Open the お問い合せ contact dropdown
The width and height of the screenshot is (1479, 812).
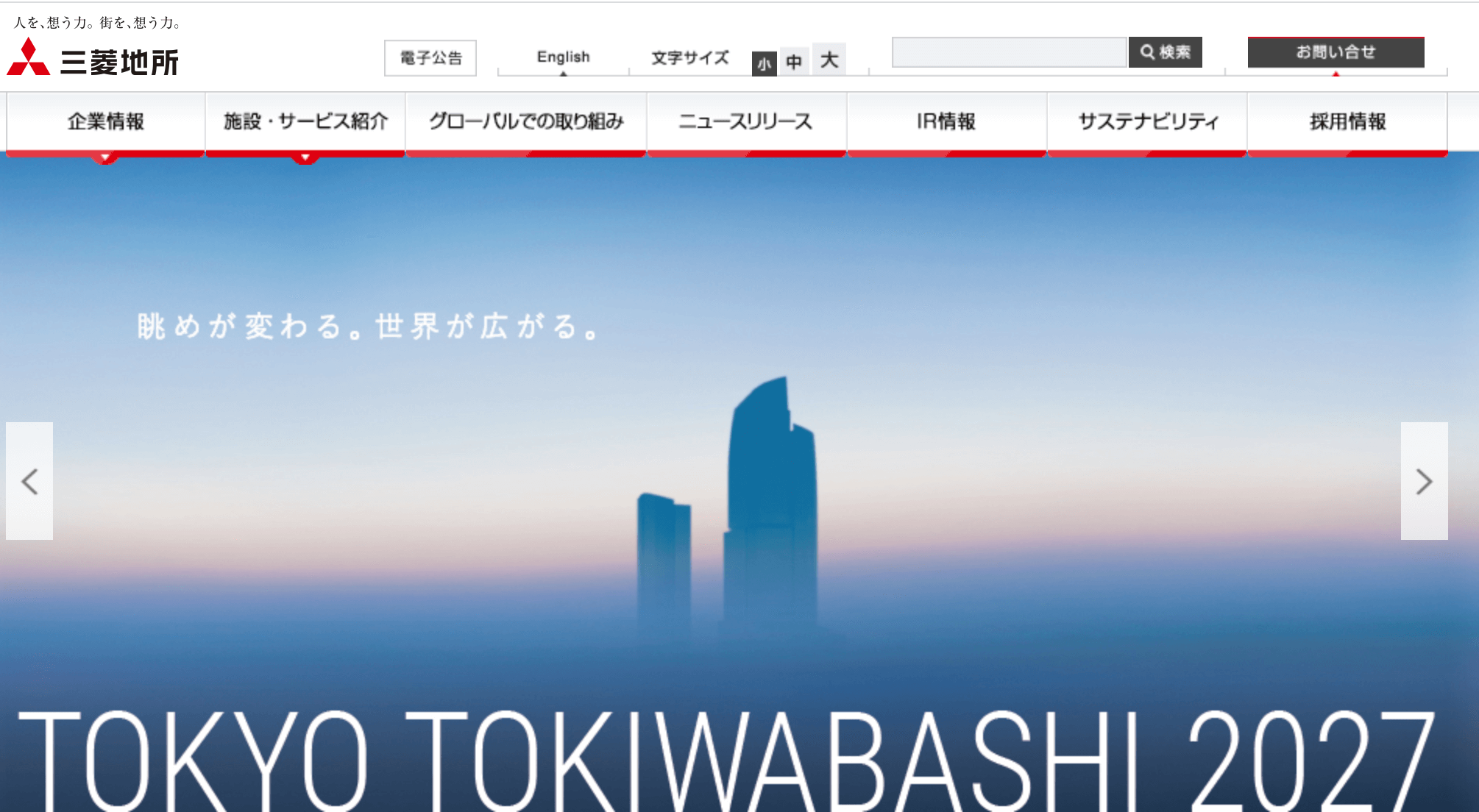pyautogui.click(x=1336, y=52)
